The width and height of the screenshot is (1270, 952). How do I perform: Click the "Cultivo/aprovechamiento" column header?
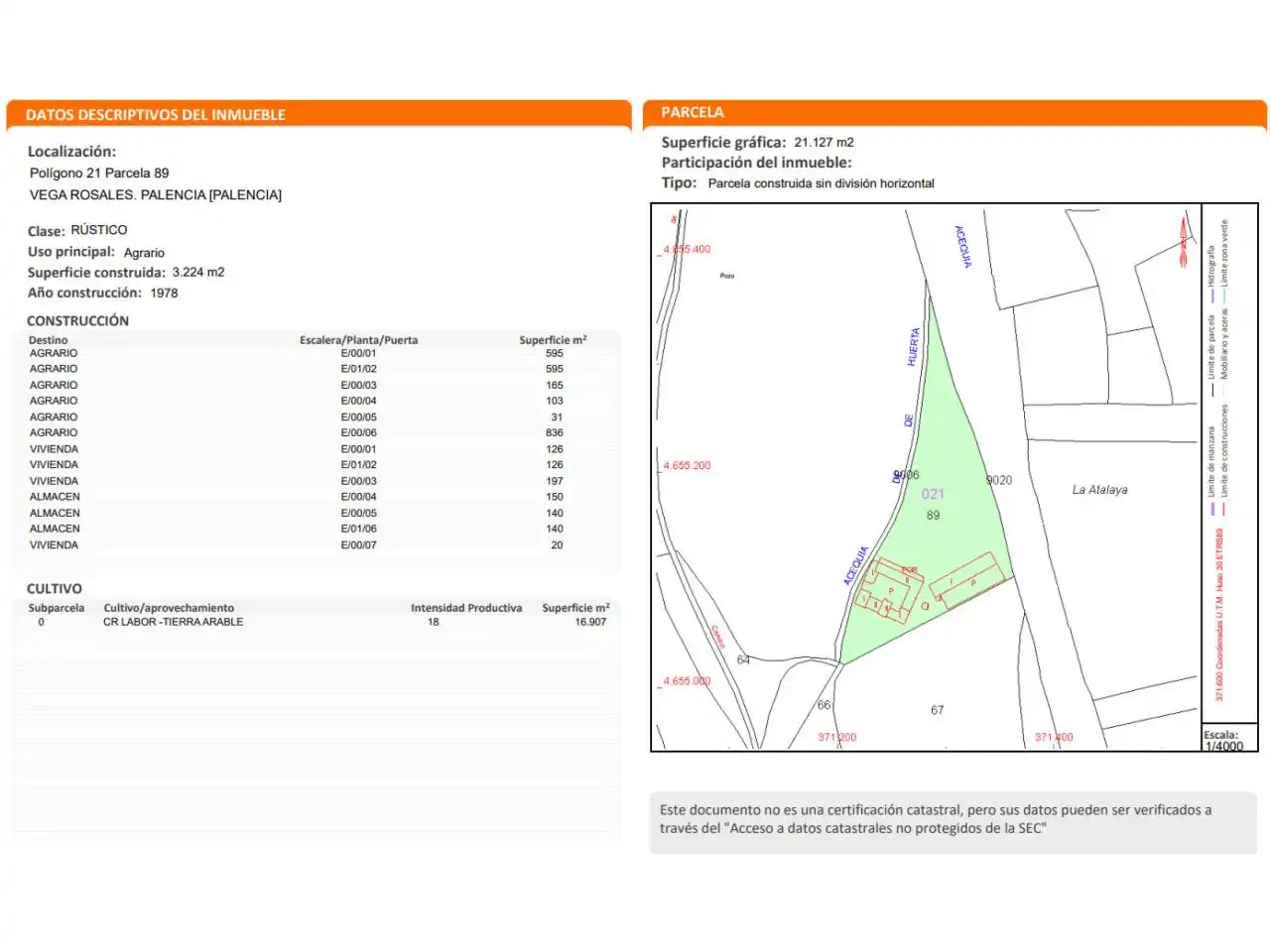point(169,608)
